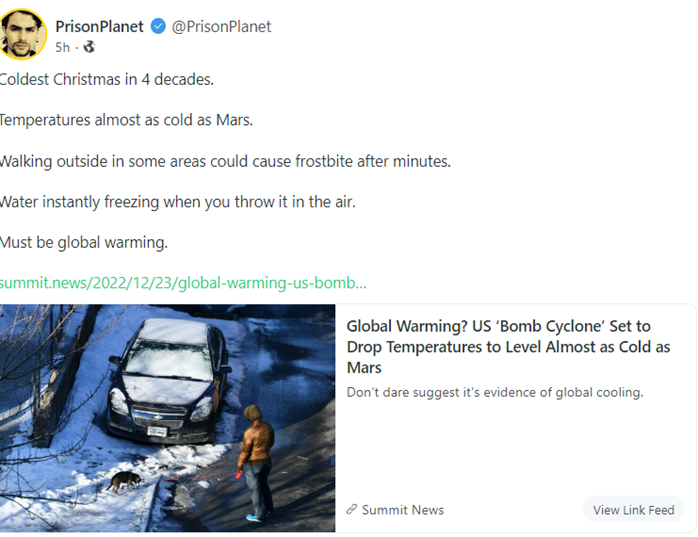Click the 'Must be global warming' line
Viewport: 698px width, 537px height.
[x=83, y=242]
